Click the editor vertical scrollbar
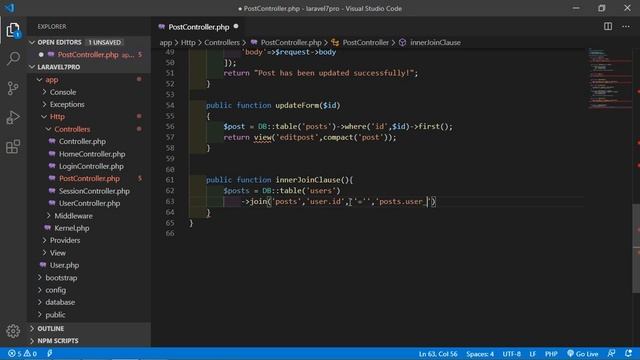 [636, 248]
